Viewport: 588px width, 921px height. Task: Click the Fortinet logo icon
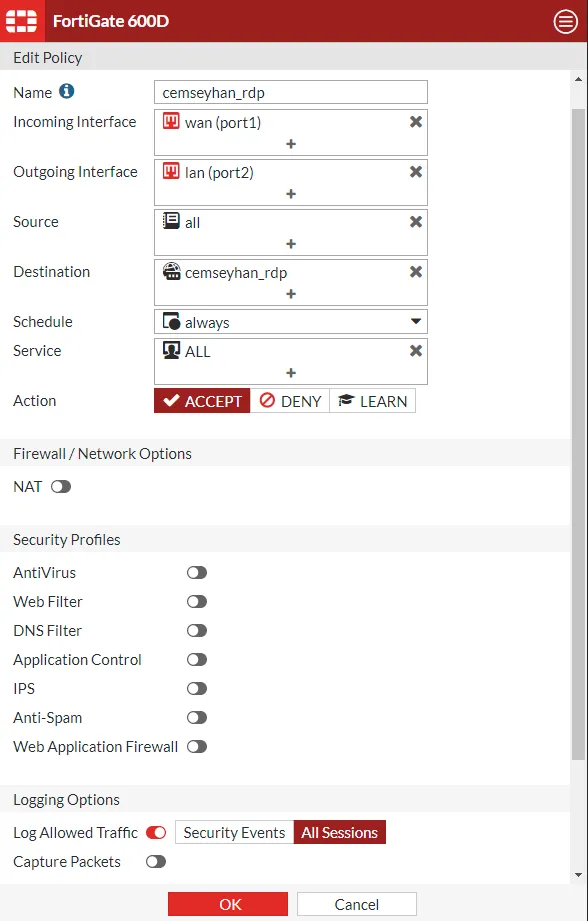pyautogui.click(x=21, y=21)
